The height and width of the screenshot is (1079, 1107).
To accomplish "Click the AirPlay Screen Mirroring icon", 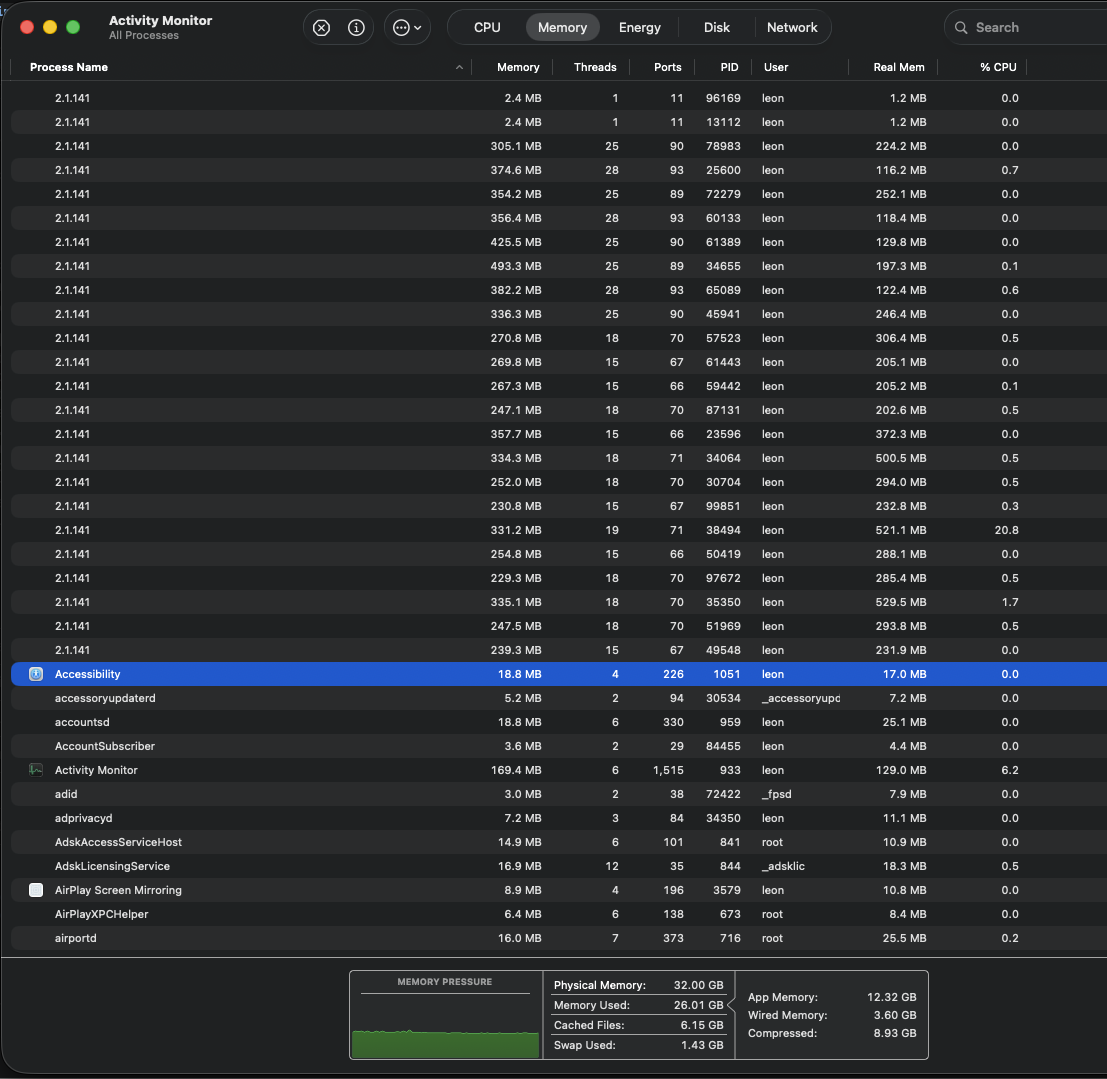I will [x=36, y=890].
